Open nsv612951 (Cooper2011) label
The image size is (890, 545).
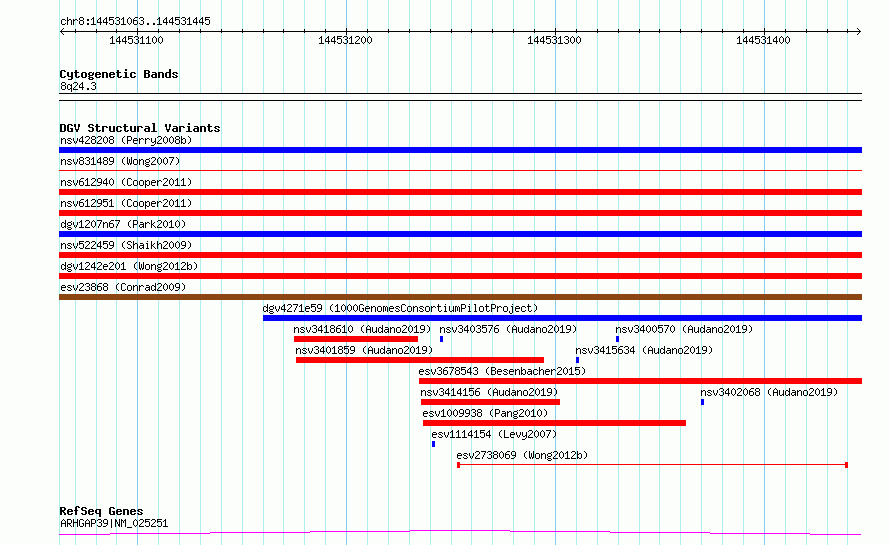(126, 203)
